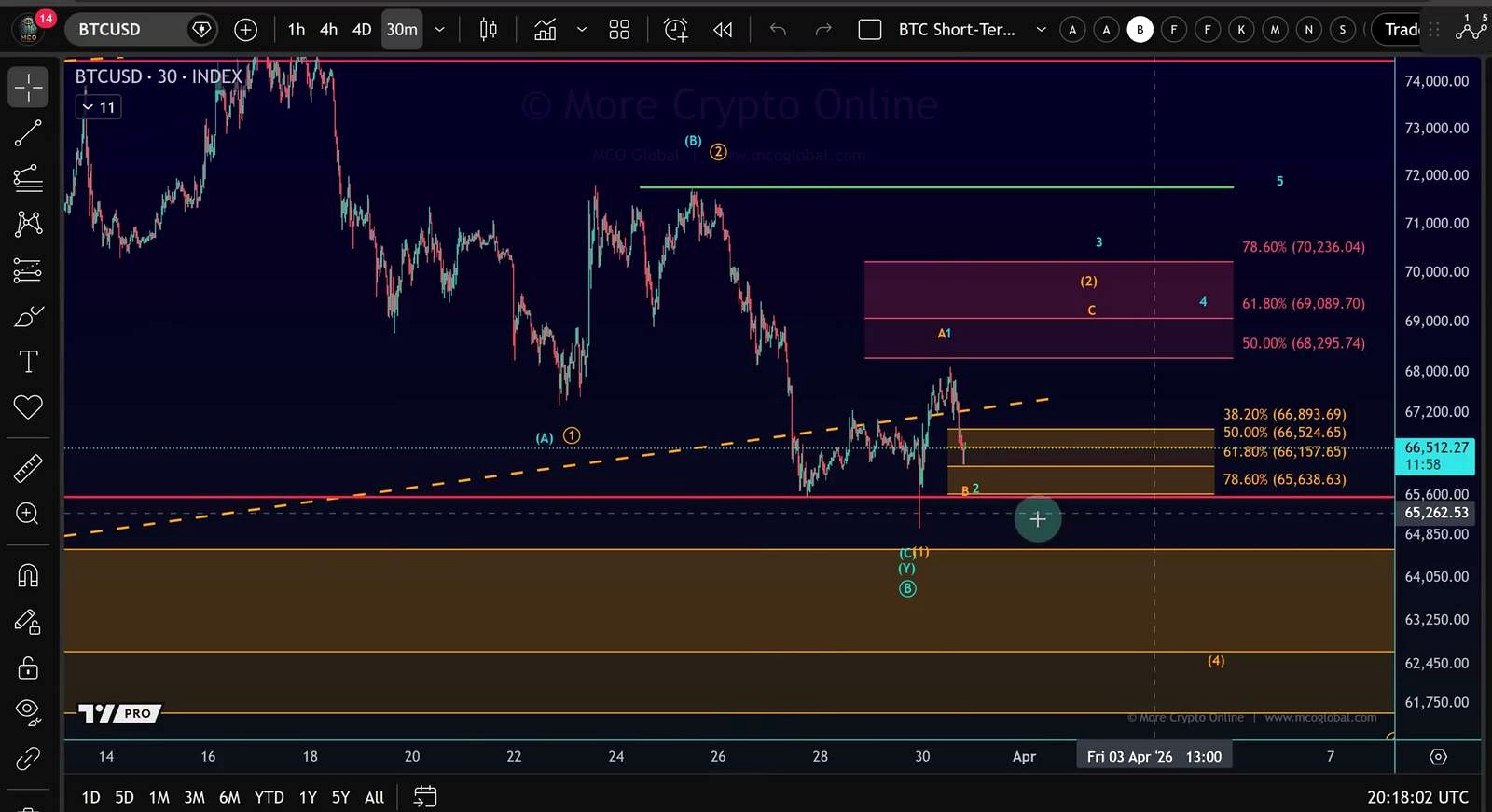Click the current price label 66,512.27
1492x812 pixels.
[1436, 456]
